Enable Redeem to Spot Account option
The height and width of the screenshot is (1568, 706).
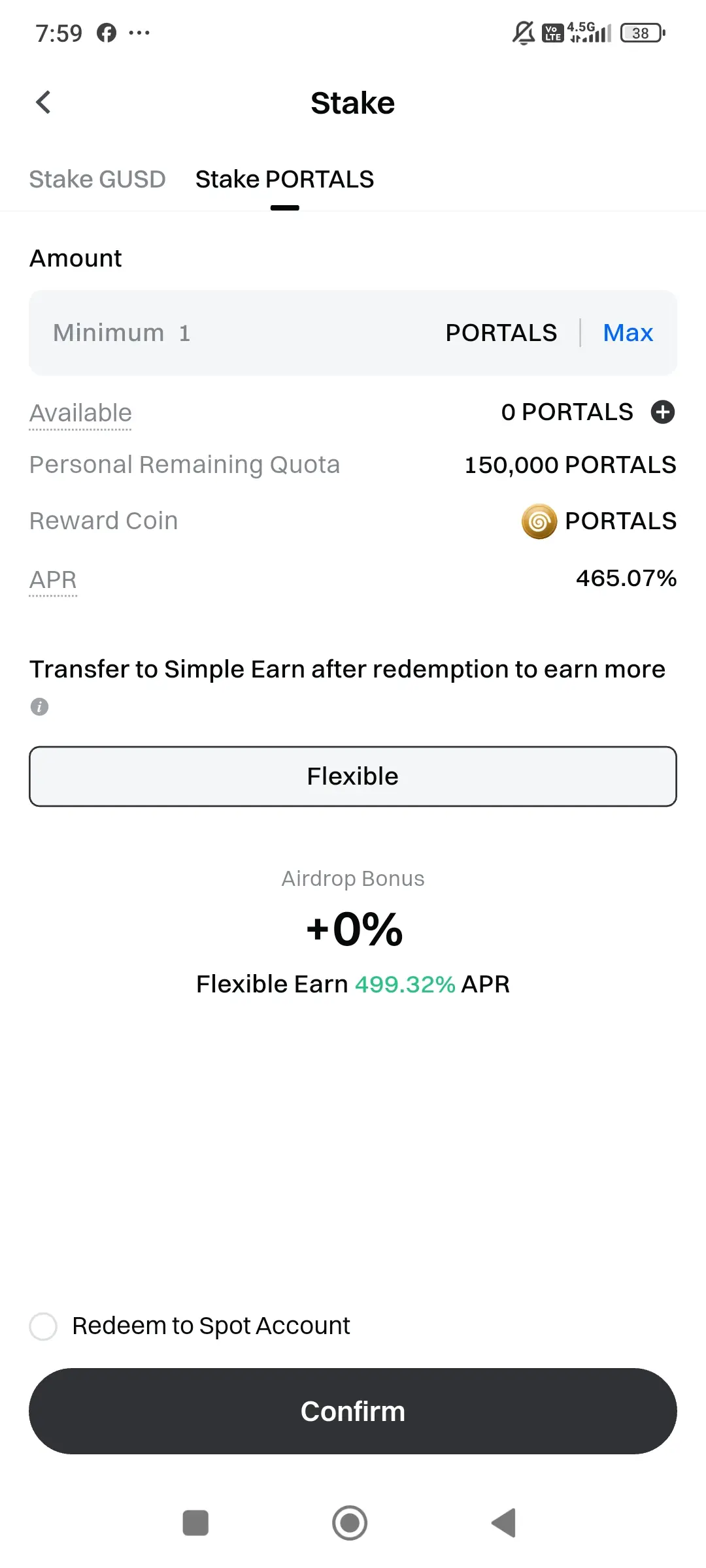pos(43,1326)
